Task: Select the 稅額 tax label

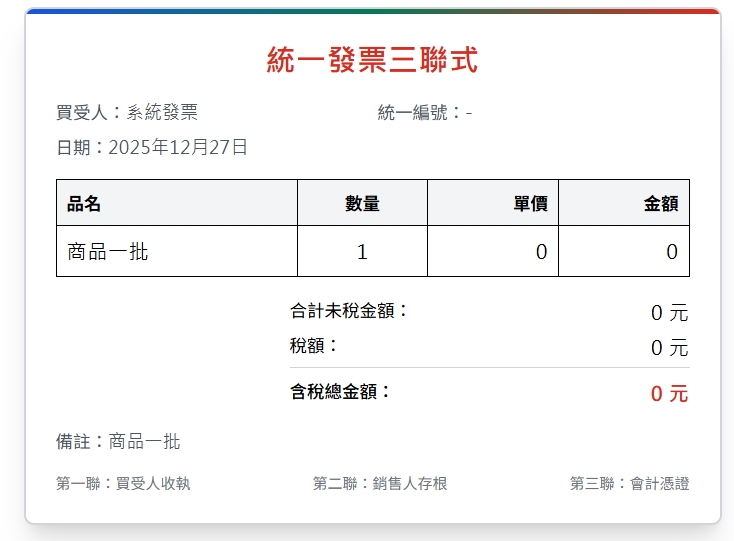Action: point(314,346)
